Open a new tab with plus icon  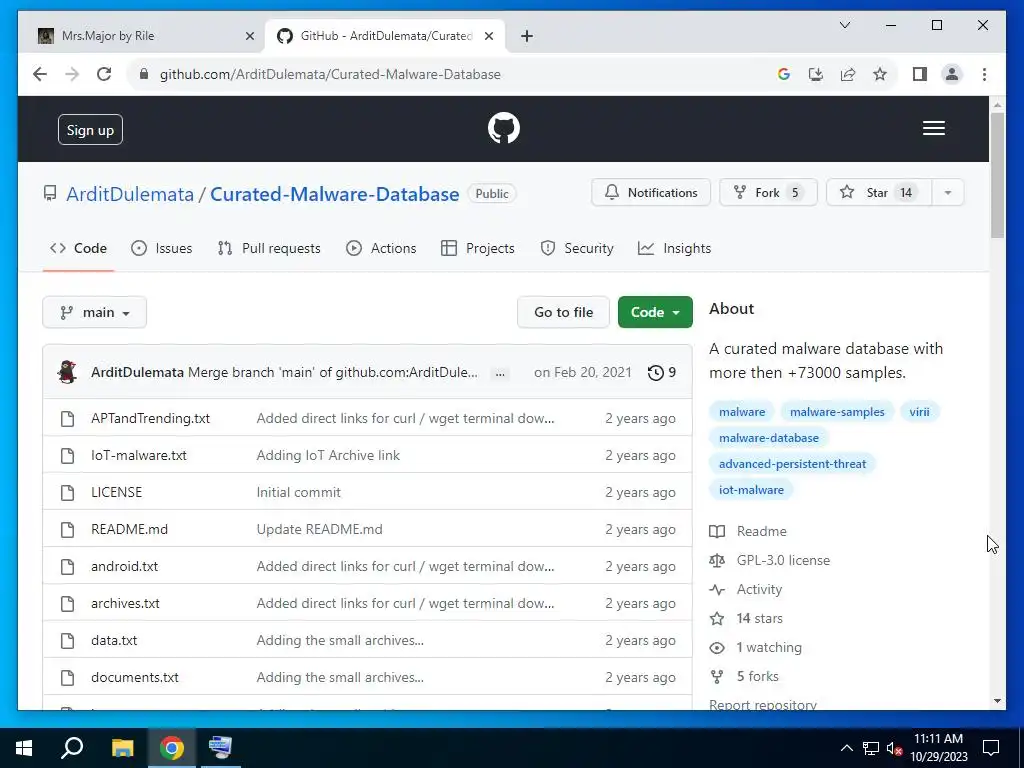tap(527, 36)
